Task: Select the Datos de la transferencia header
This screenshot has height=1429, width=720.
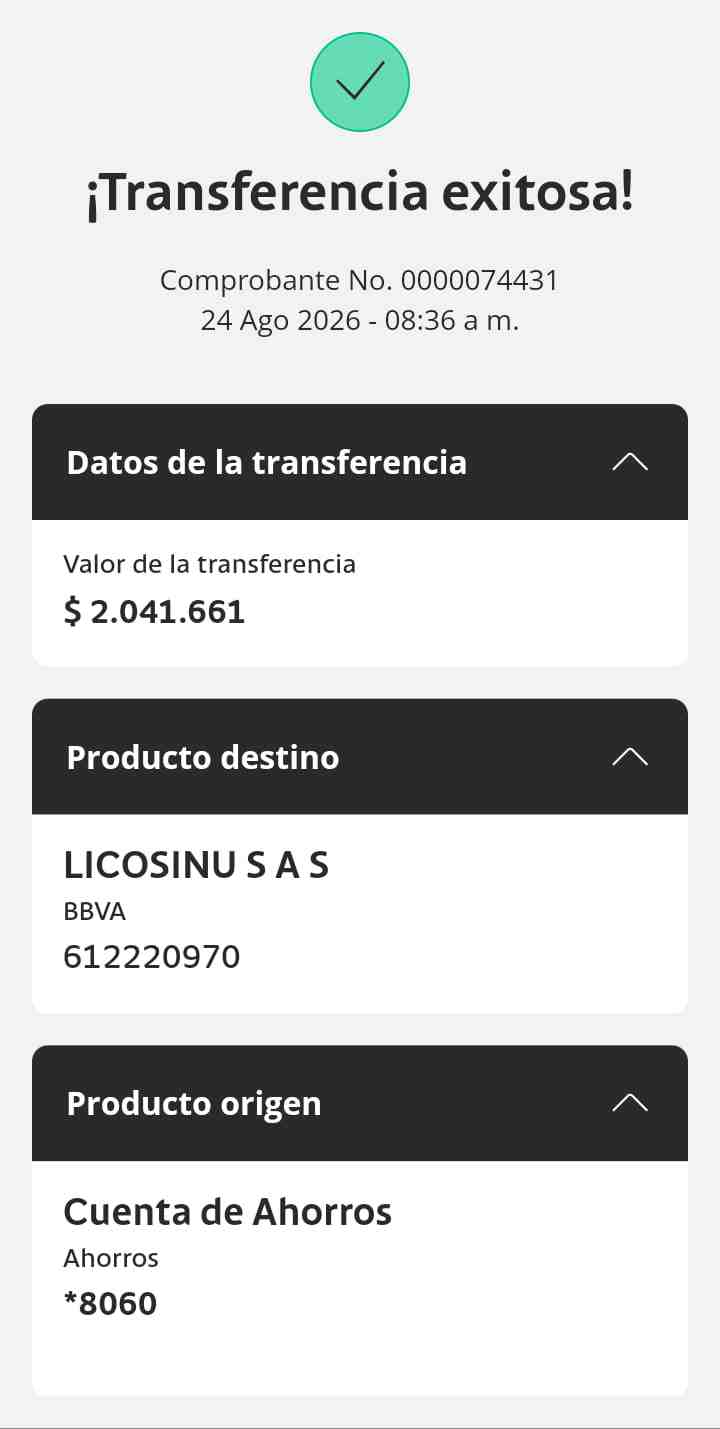Action: coord(360,462)
